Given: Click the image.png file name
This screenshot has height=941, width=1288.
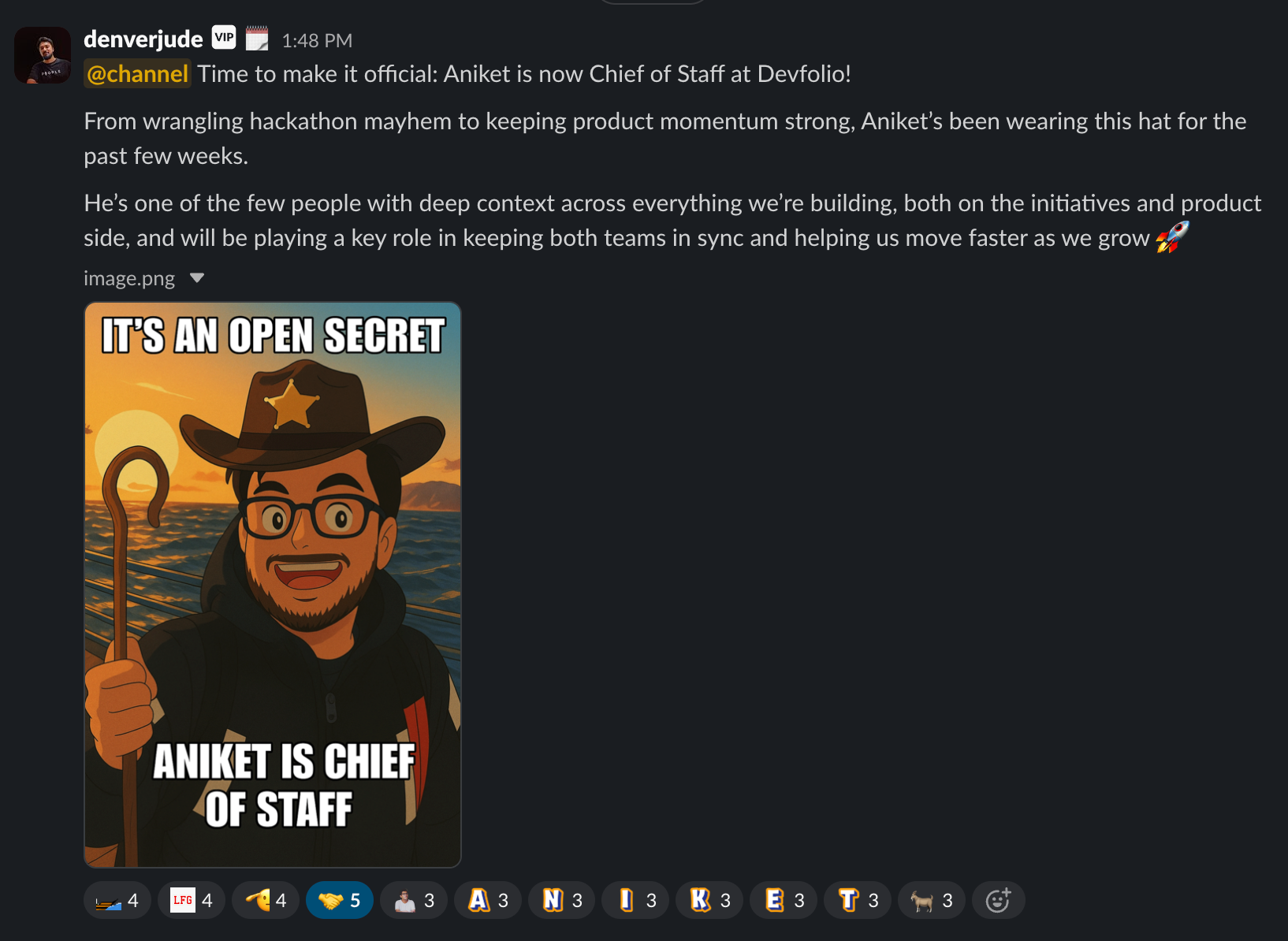Looking at the screenshot, I should coord(129,278).
